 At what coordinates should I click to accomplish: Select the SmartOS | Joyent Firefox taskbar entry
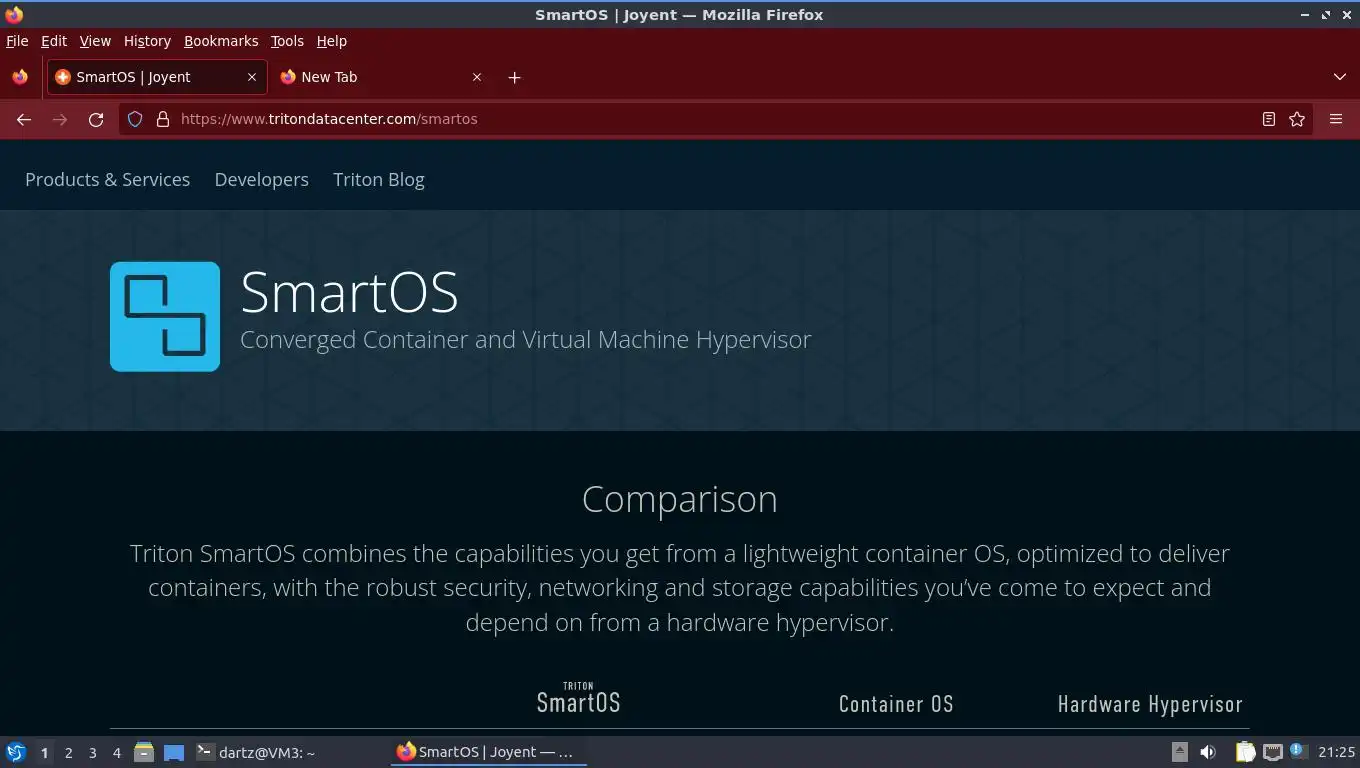487,752
